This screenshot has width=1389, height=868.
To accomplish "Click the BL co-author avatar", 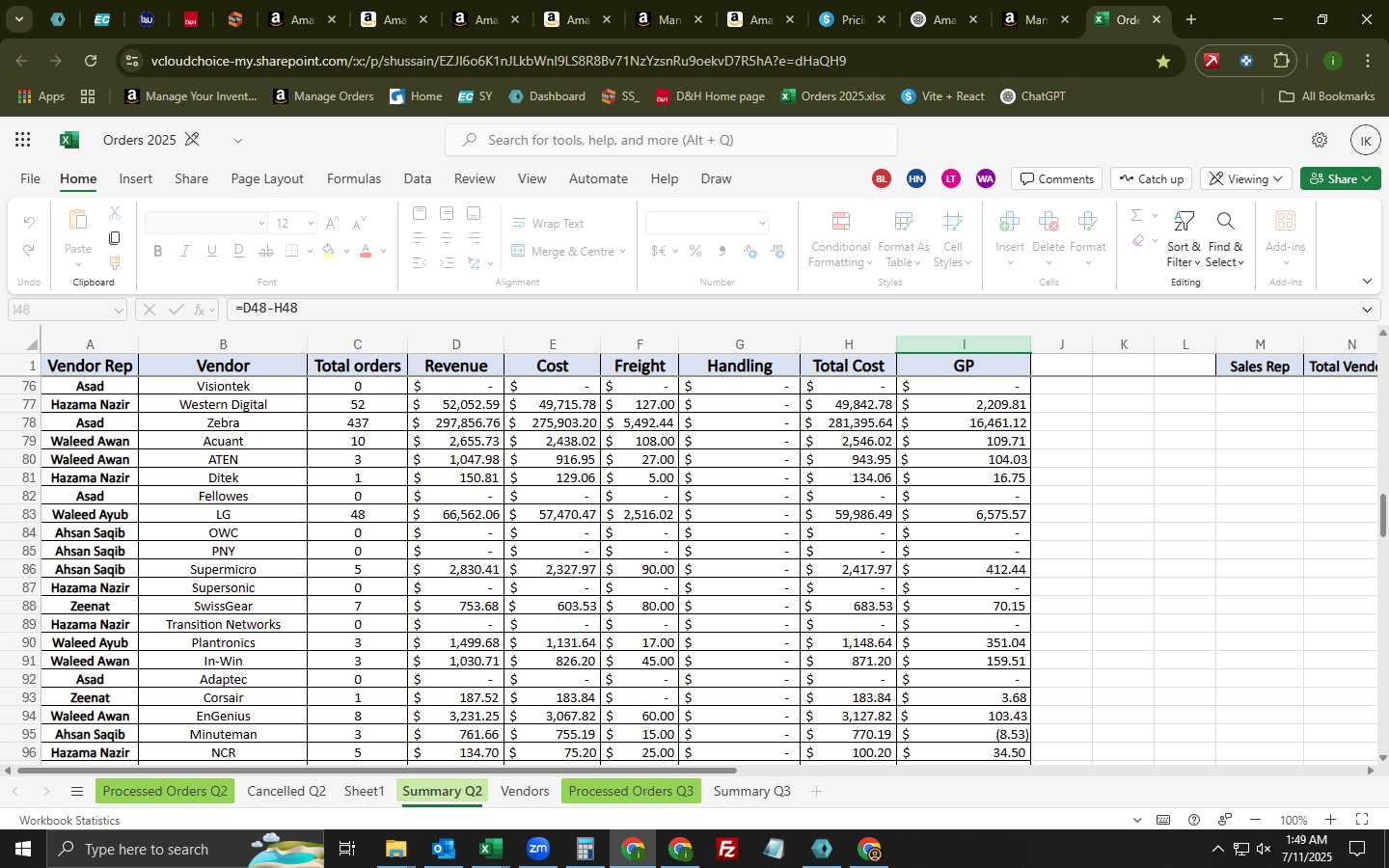I will (881, 178).
